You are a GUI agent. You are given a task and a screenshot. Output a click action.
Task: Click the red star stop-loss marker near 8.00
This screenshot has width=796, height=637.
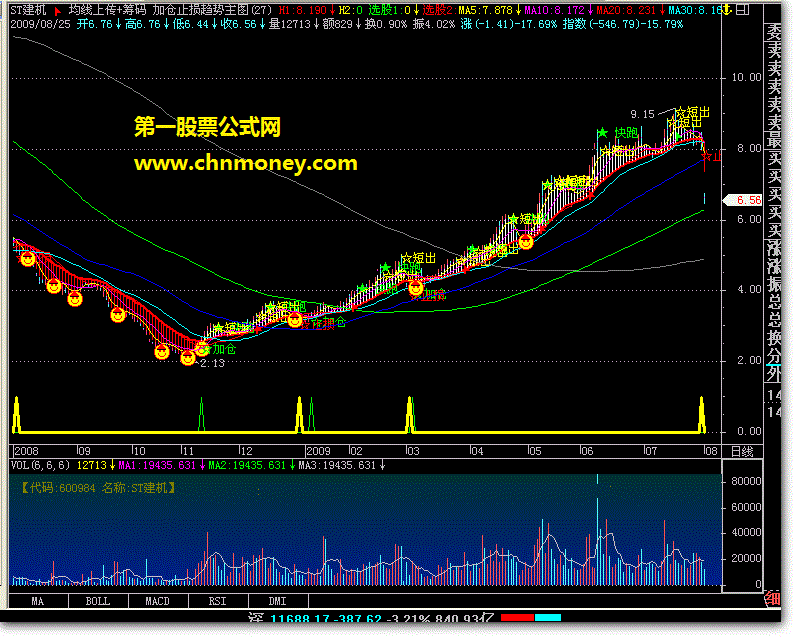point(707,156)
